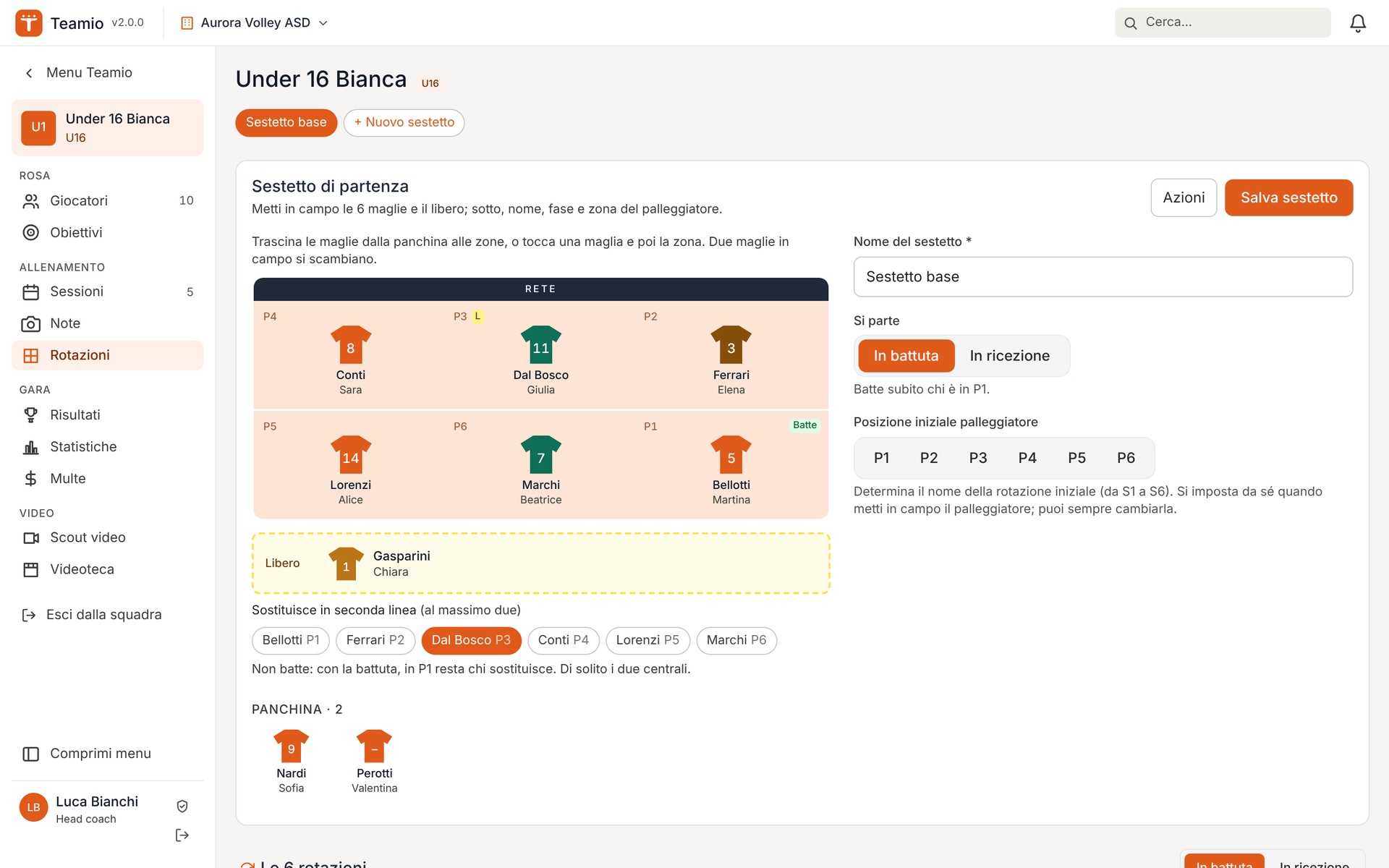This screenshot has width=1389, height=868.
Task: Open Scout video in the sidebar
Action: [x=107, y=538]
